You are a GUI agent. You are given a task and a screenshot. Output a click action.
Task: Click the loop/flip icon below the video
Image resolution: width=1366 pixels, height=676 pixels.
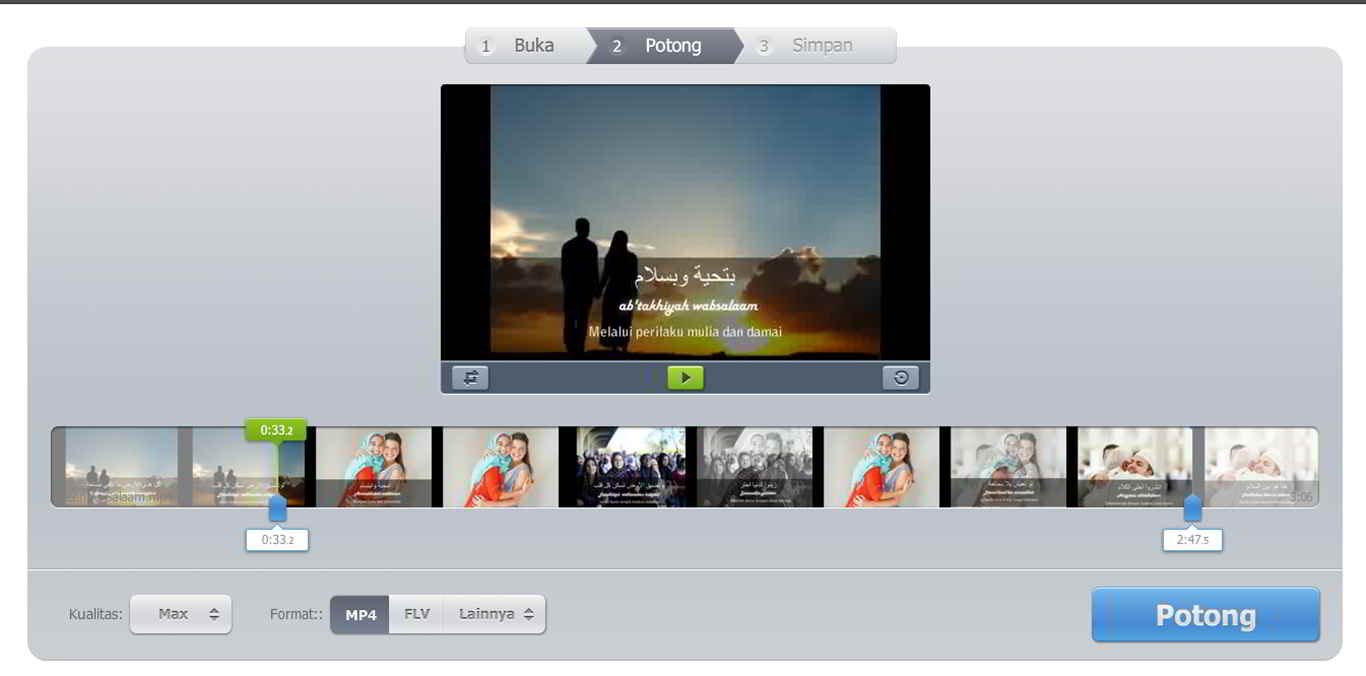470,377
